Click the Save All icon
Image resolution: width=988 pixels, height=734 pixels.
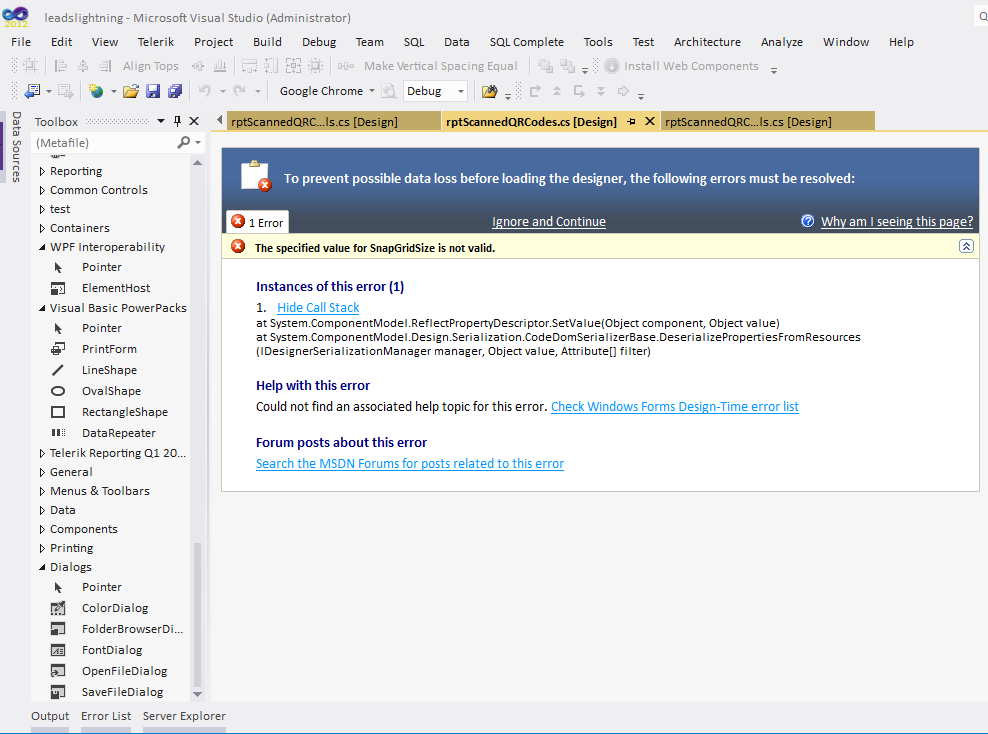point(175,91)
